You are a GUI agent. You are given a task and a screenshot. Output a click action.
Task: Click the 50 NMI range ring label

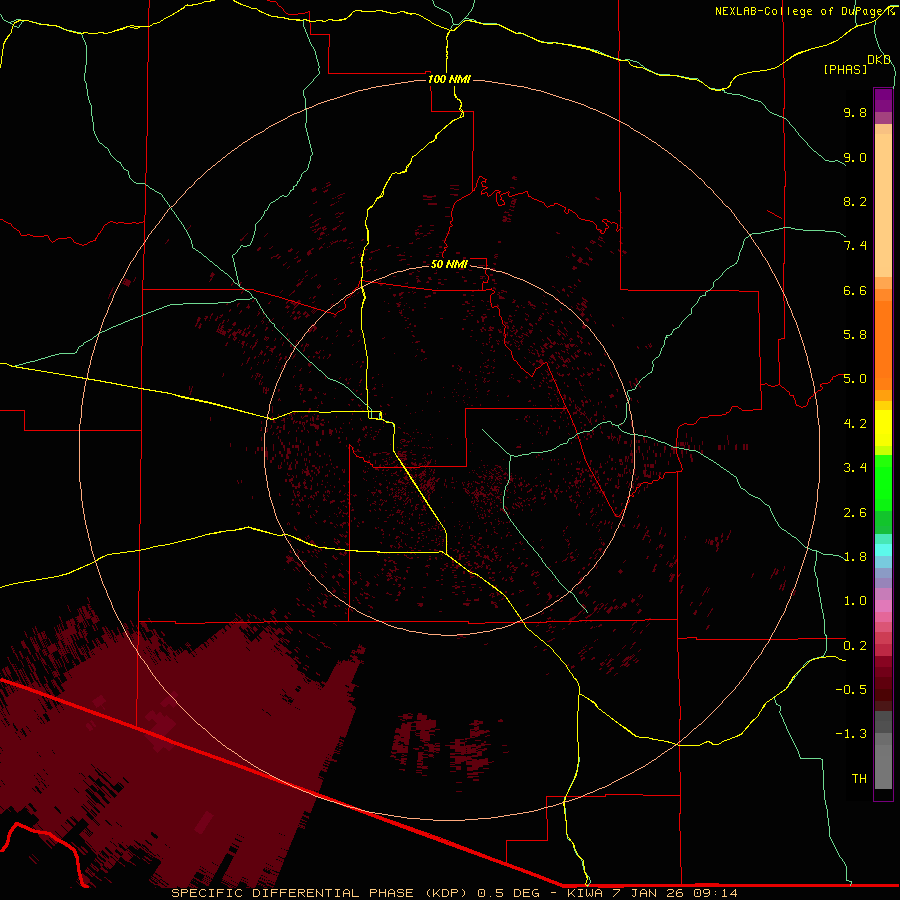(449, 264)
